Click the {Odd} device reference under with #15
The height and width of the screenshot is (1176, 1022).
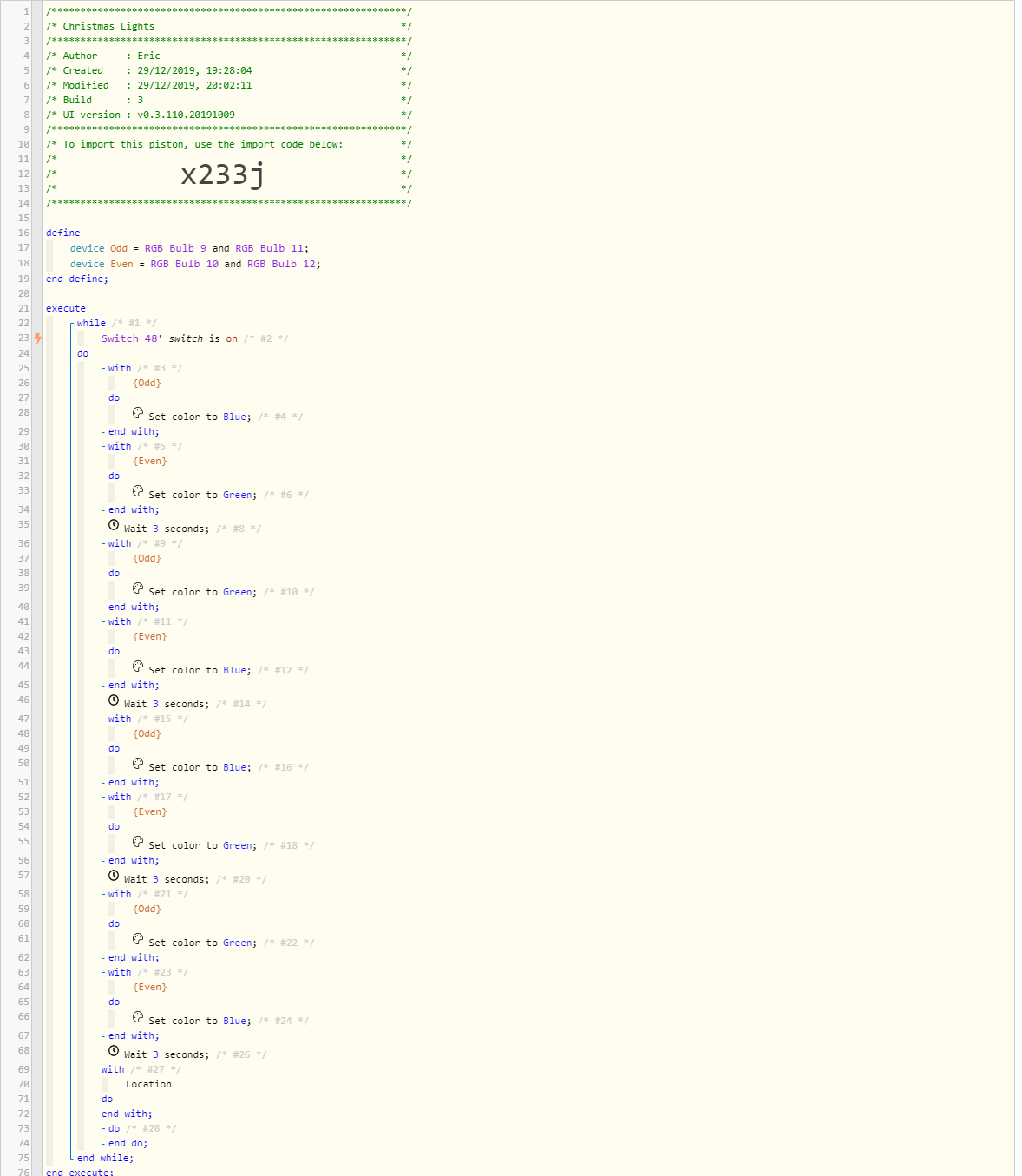click(x=147, y=733)
